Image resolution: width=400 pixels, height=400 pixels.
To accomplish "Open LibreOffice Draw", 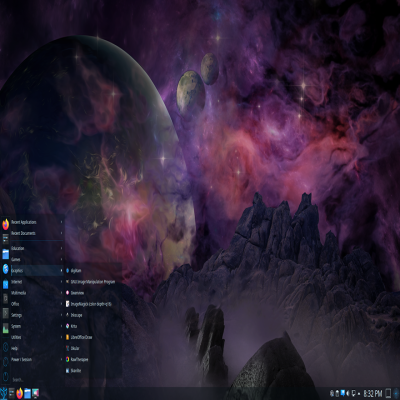I will 93,337.
